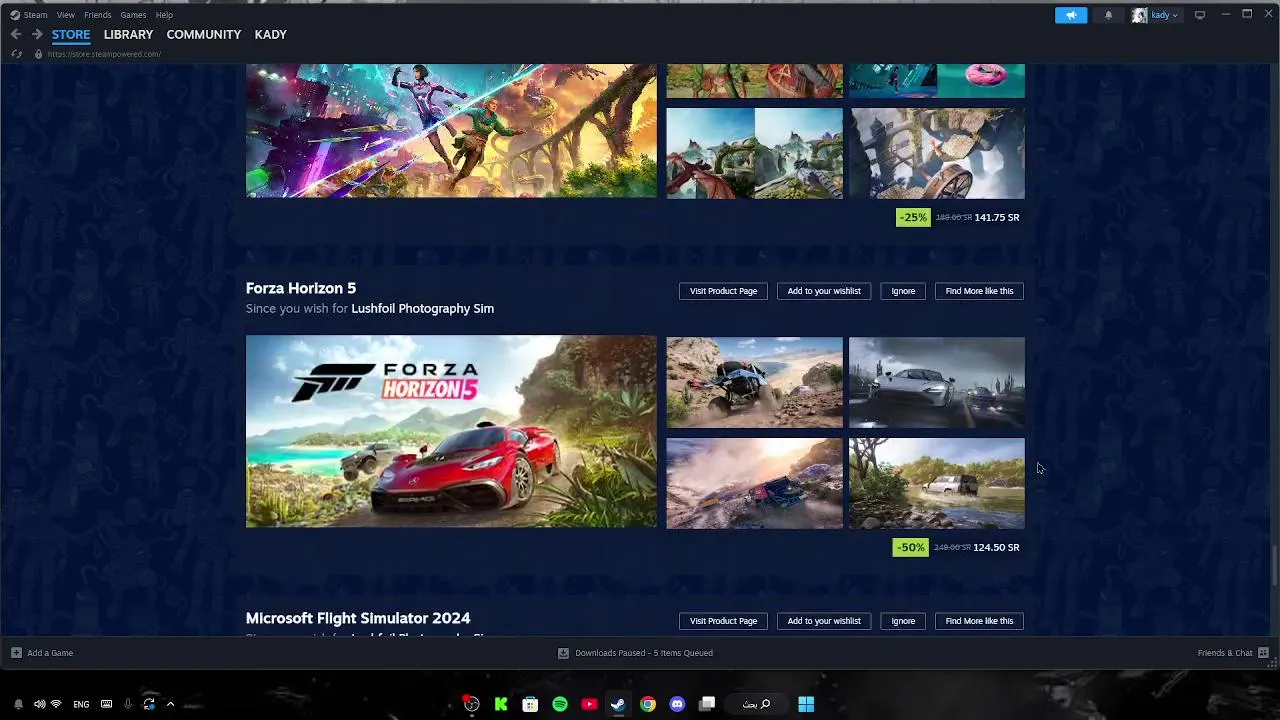This screenshot has width=1280, height=720.
Task: Expand the kady account dropdown
Action: tap(1165, 15)
